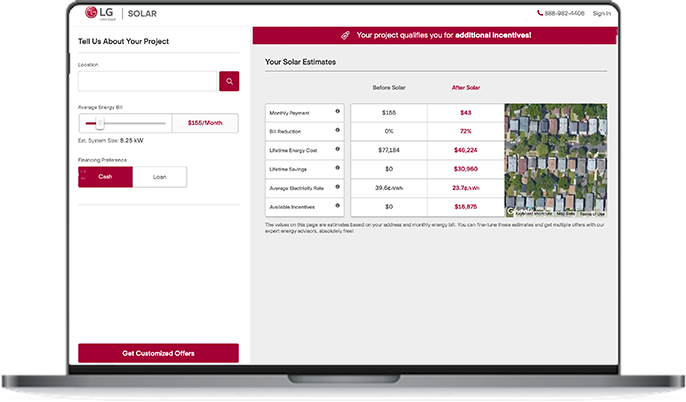The image size is (686, 402).
Task: Click the $77,184 before-solar cost value
Action: (389, 150)
